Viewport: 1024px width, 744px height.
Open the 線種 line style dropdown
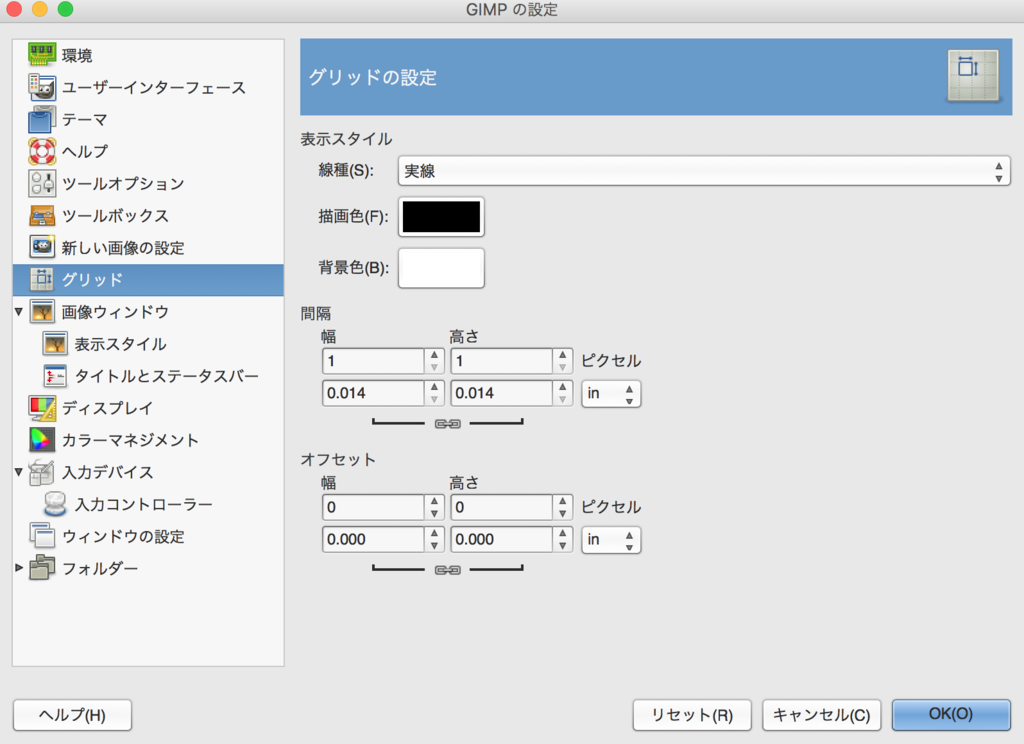(704, 171)
